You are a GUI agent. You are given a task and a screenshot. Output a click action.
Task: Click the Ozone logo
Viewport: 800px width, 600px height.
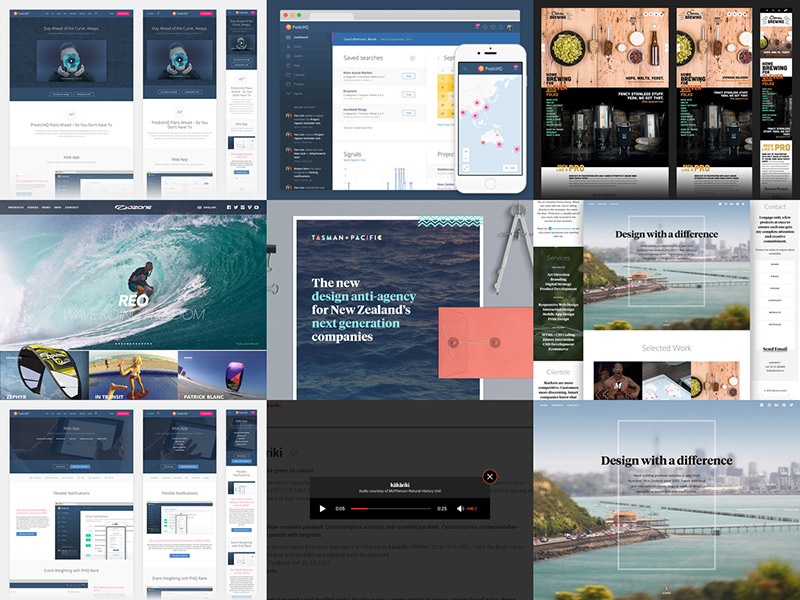pyautogui.click(x=133, y=207)
